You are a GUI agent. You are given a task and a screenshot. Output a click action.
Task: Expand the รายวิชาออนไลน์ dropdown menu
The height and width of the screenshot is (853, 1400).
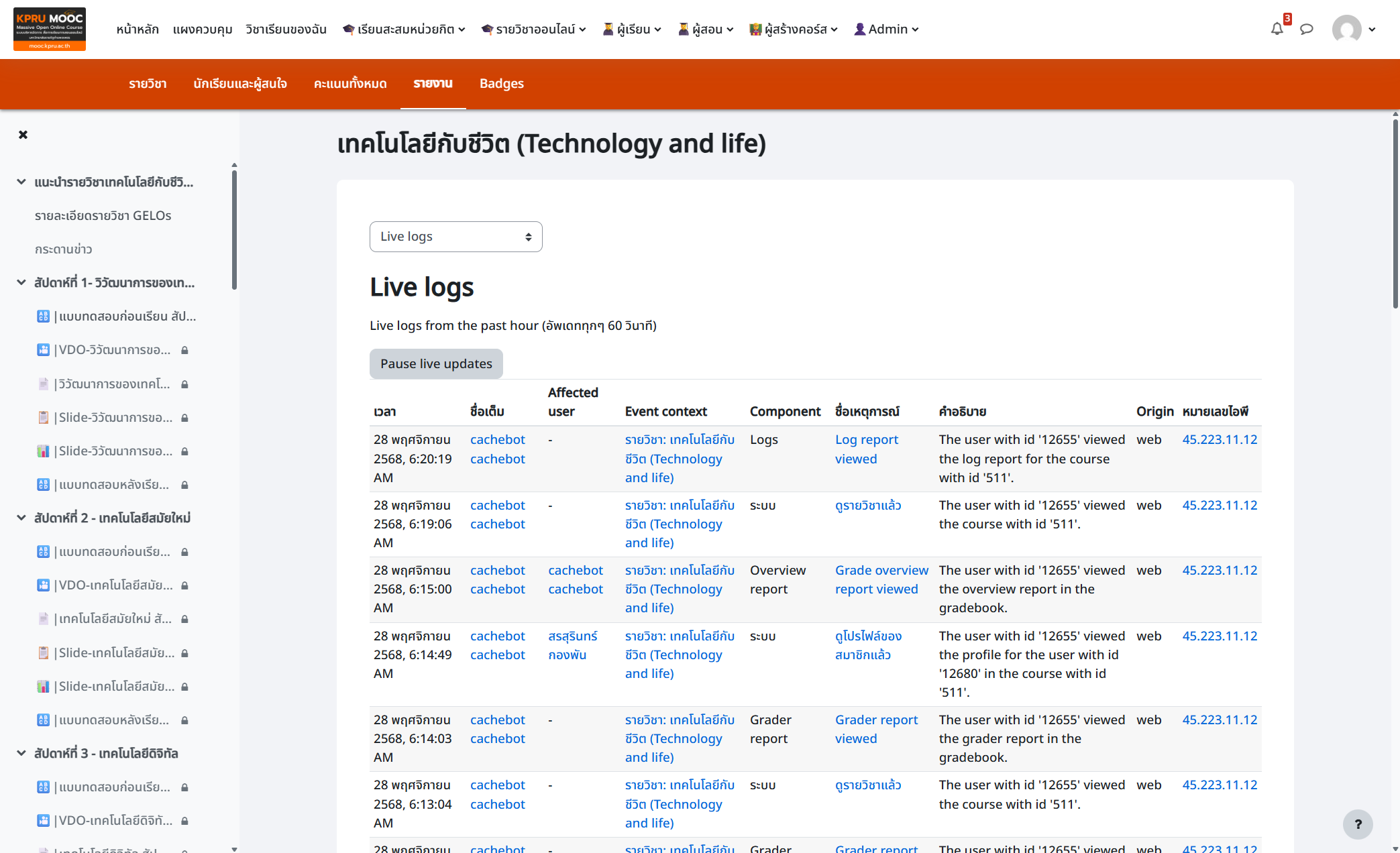pos(534,29)
